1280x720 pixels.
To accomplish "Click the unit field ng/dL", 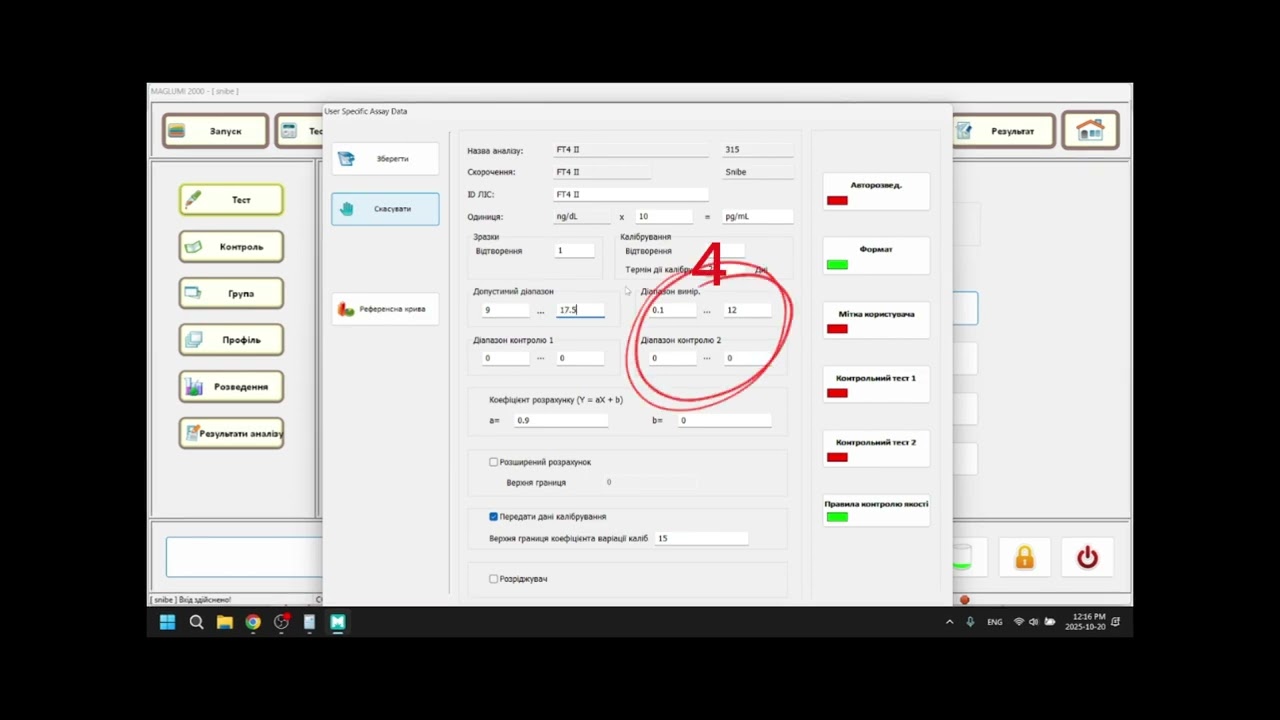I will click(582, 216).
